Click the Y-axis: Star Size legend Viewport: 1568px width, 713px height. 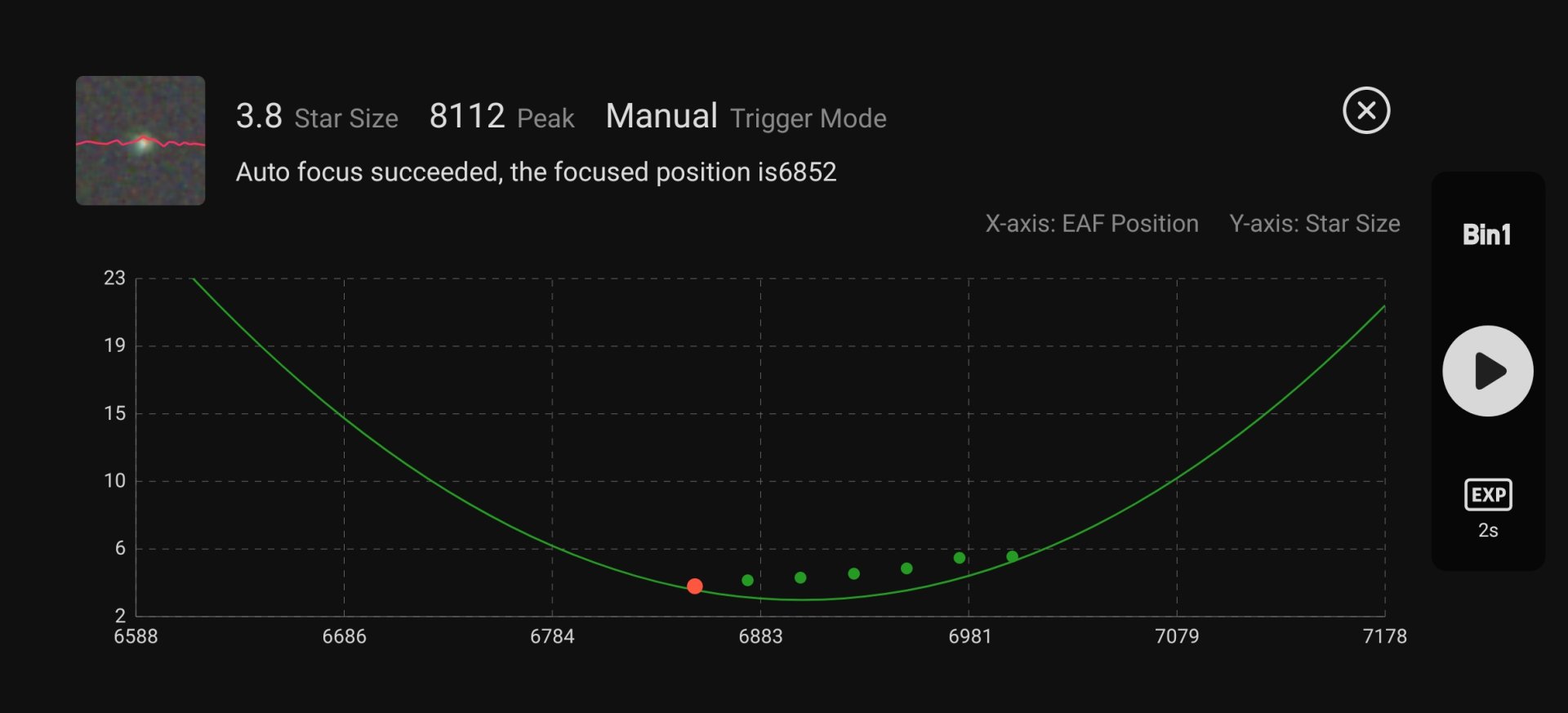(1315, 224)
